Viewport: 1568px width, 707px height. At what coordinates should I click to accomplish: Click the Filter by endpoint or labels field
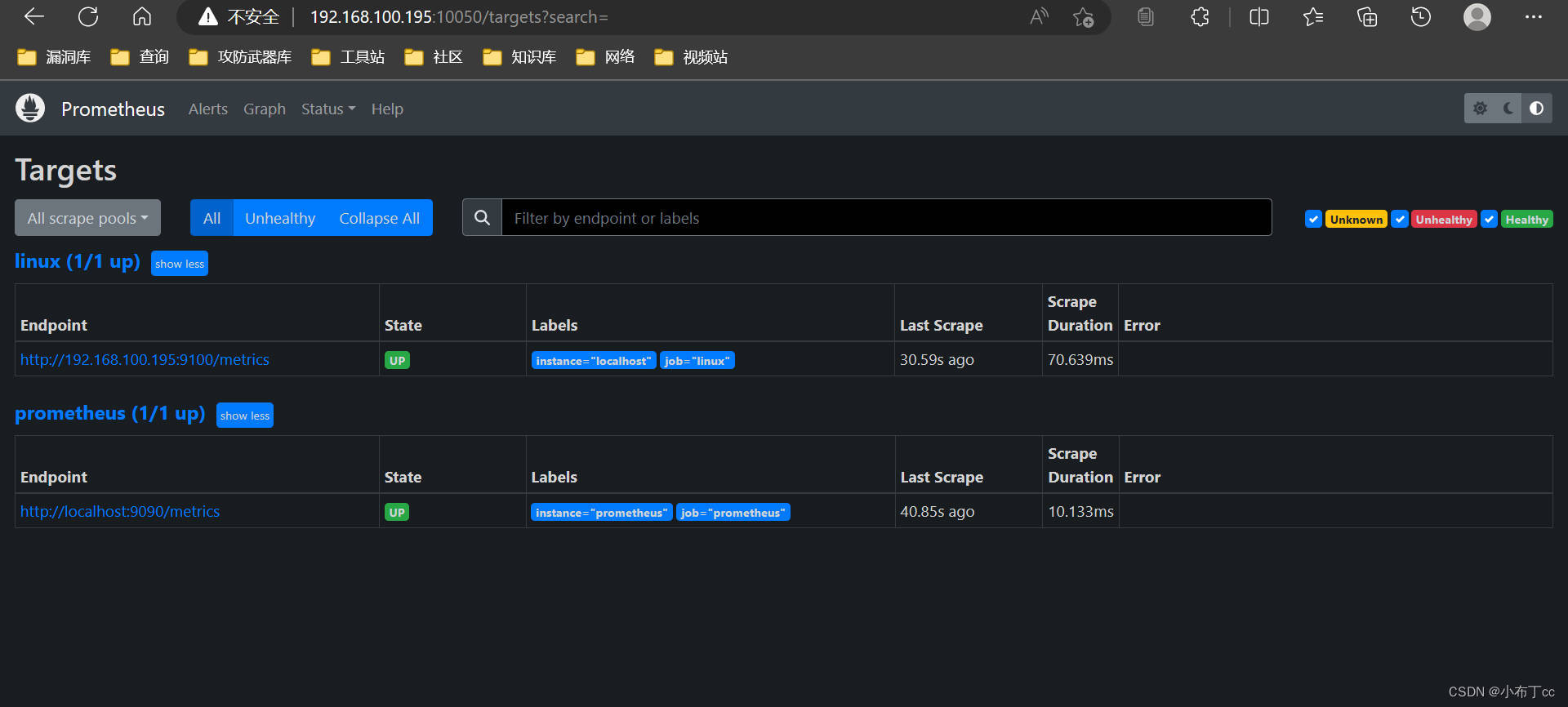click(x=886, y=217)
